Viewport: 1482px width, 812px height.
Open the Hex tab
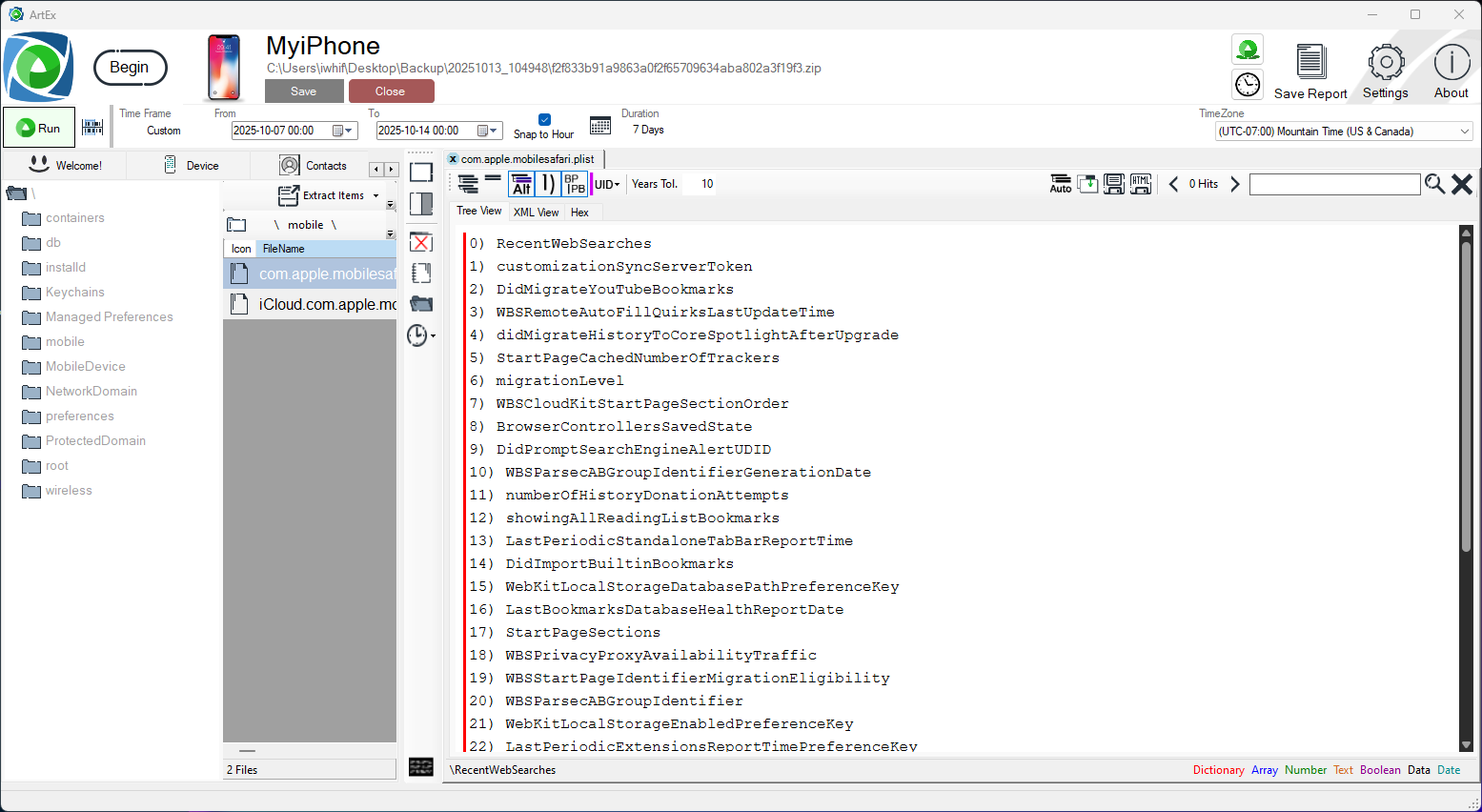pyautogui.click(x=579, y=213)
